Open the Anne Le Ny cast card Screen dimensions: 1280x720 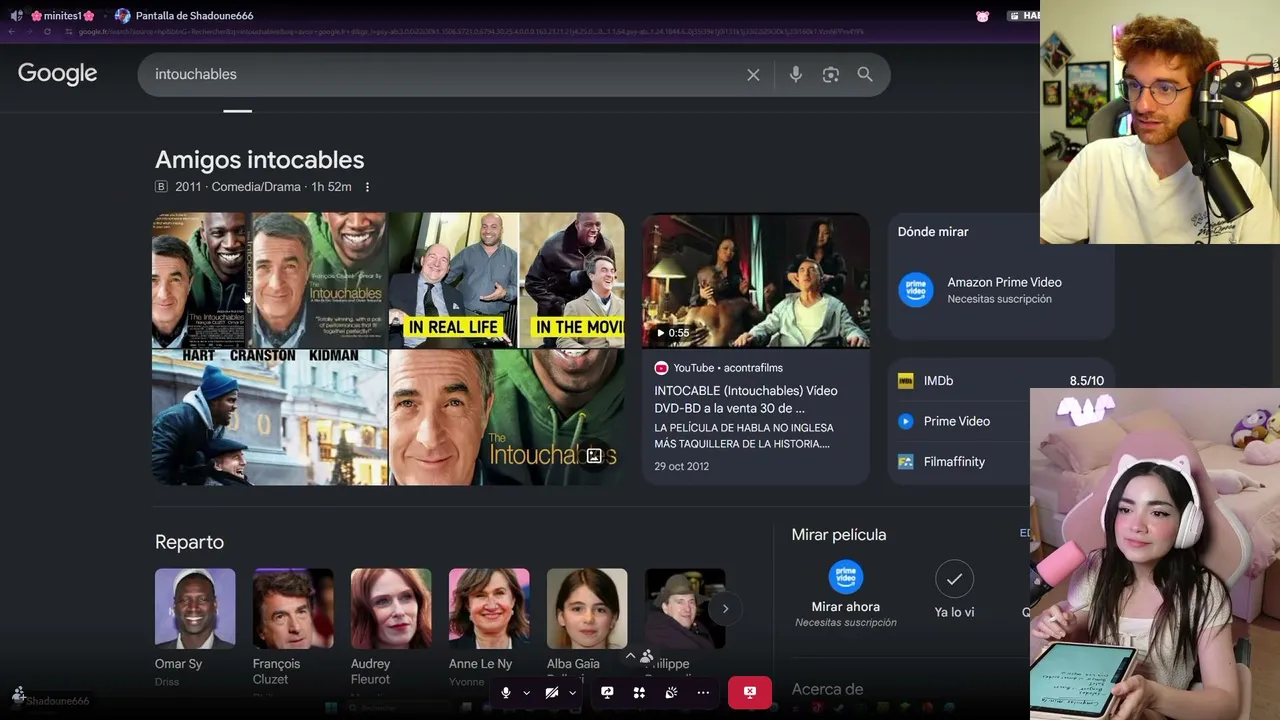(489, 628)
